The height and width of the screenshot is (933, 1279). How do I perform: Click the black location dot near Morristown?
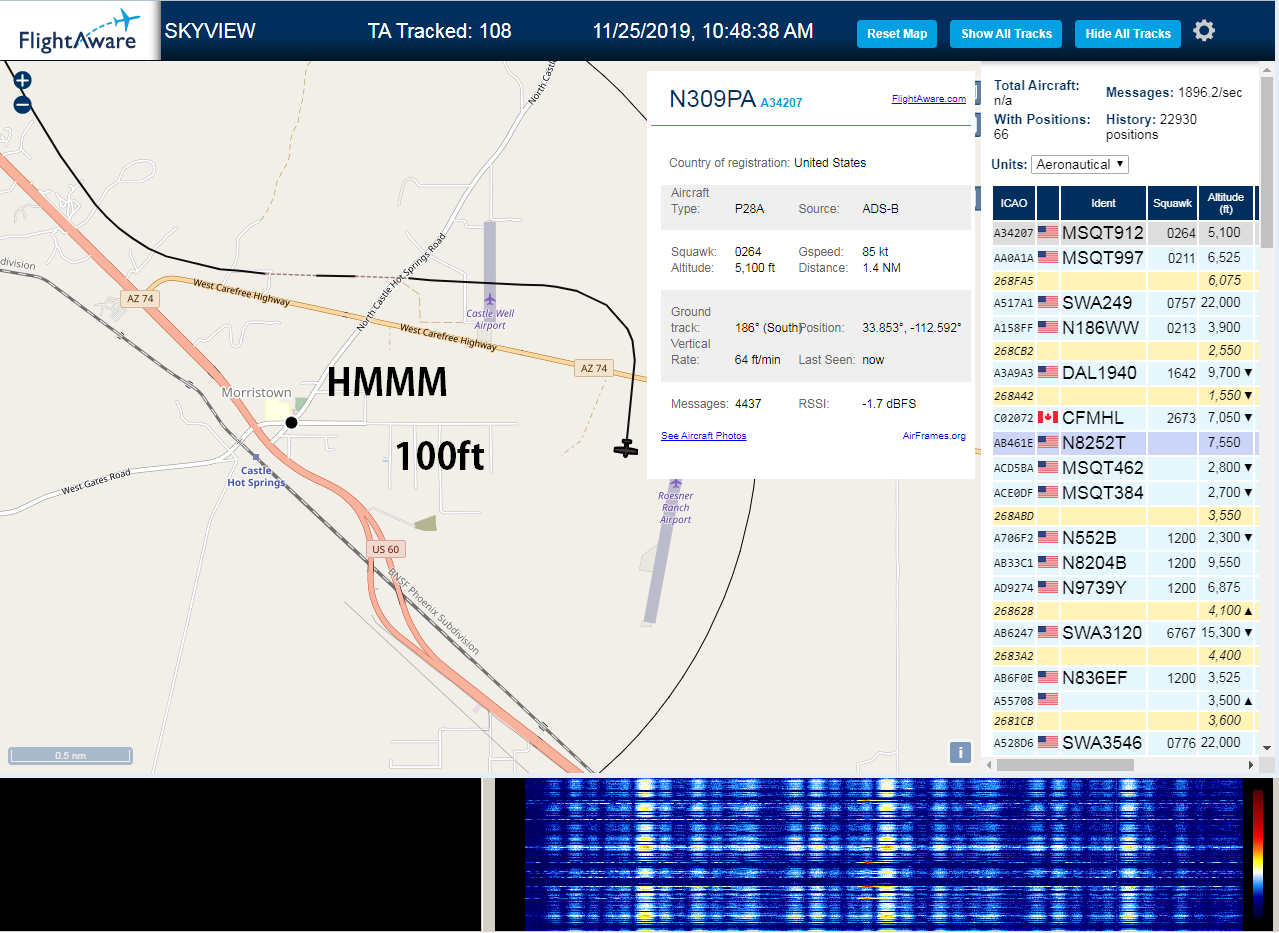coord(291,423)
